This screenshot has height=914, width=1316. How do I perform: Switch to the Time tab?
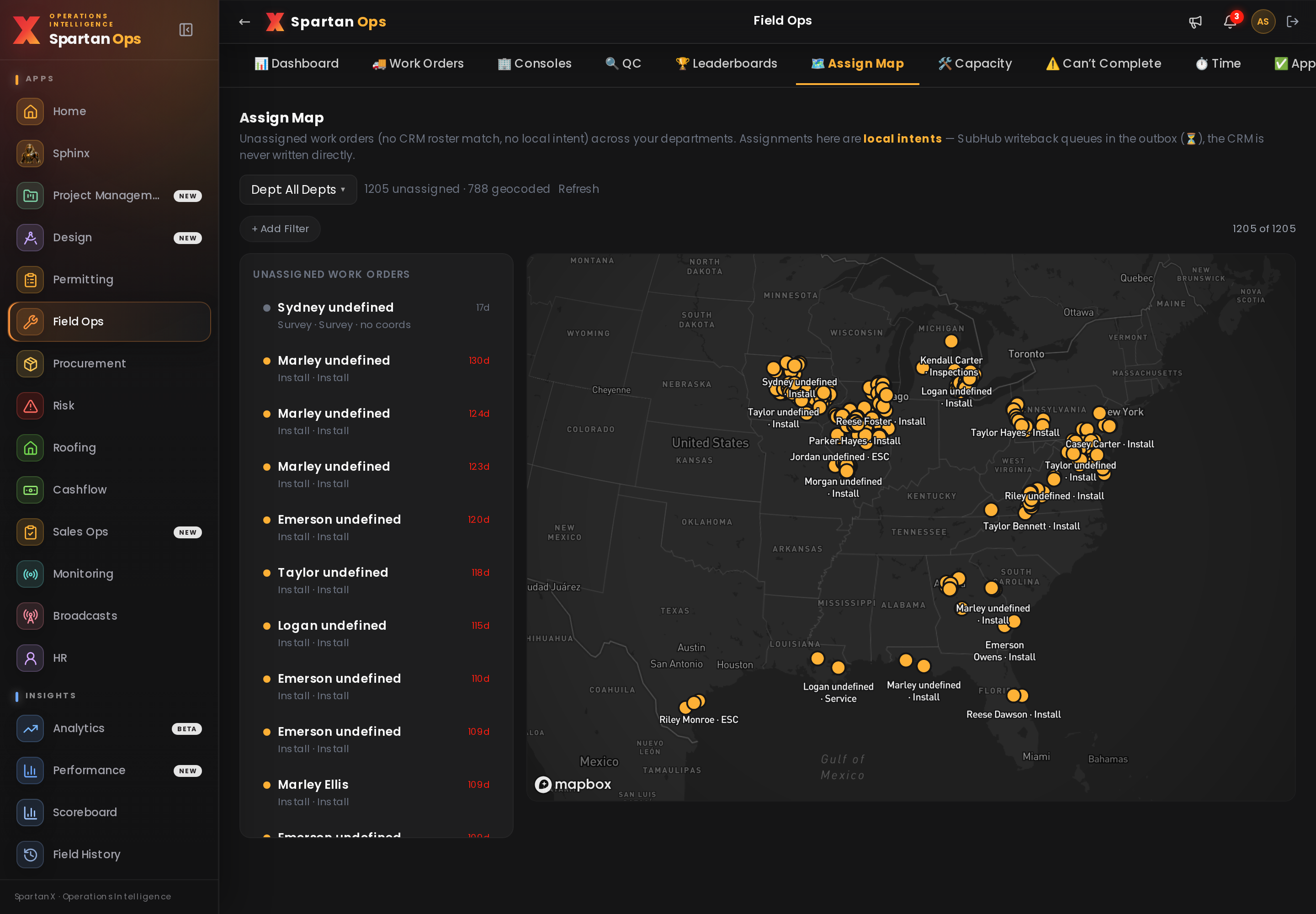(1218, 64)
